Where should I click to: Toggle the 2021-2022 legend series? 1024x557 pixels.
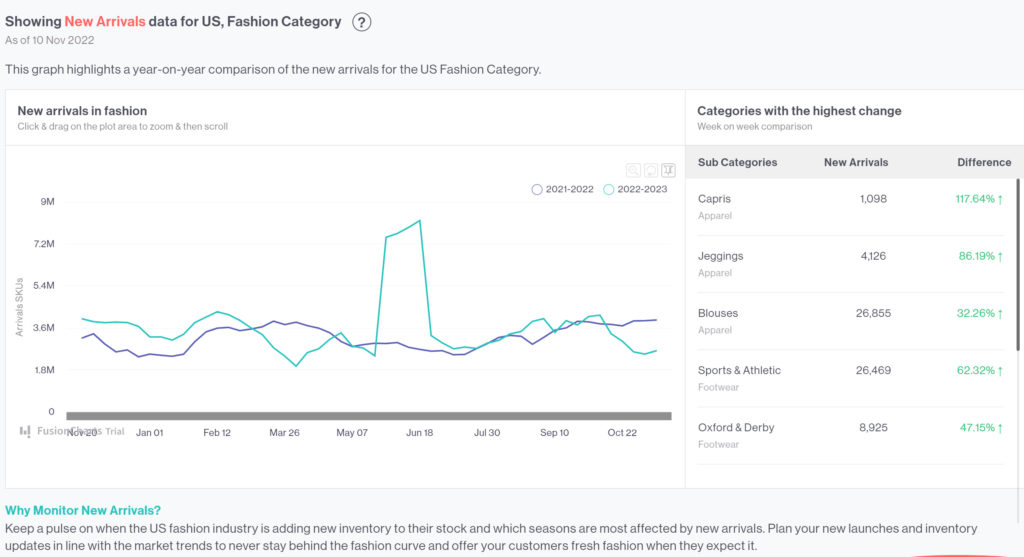point(564,189)
